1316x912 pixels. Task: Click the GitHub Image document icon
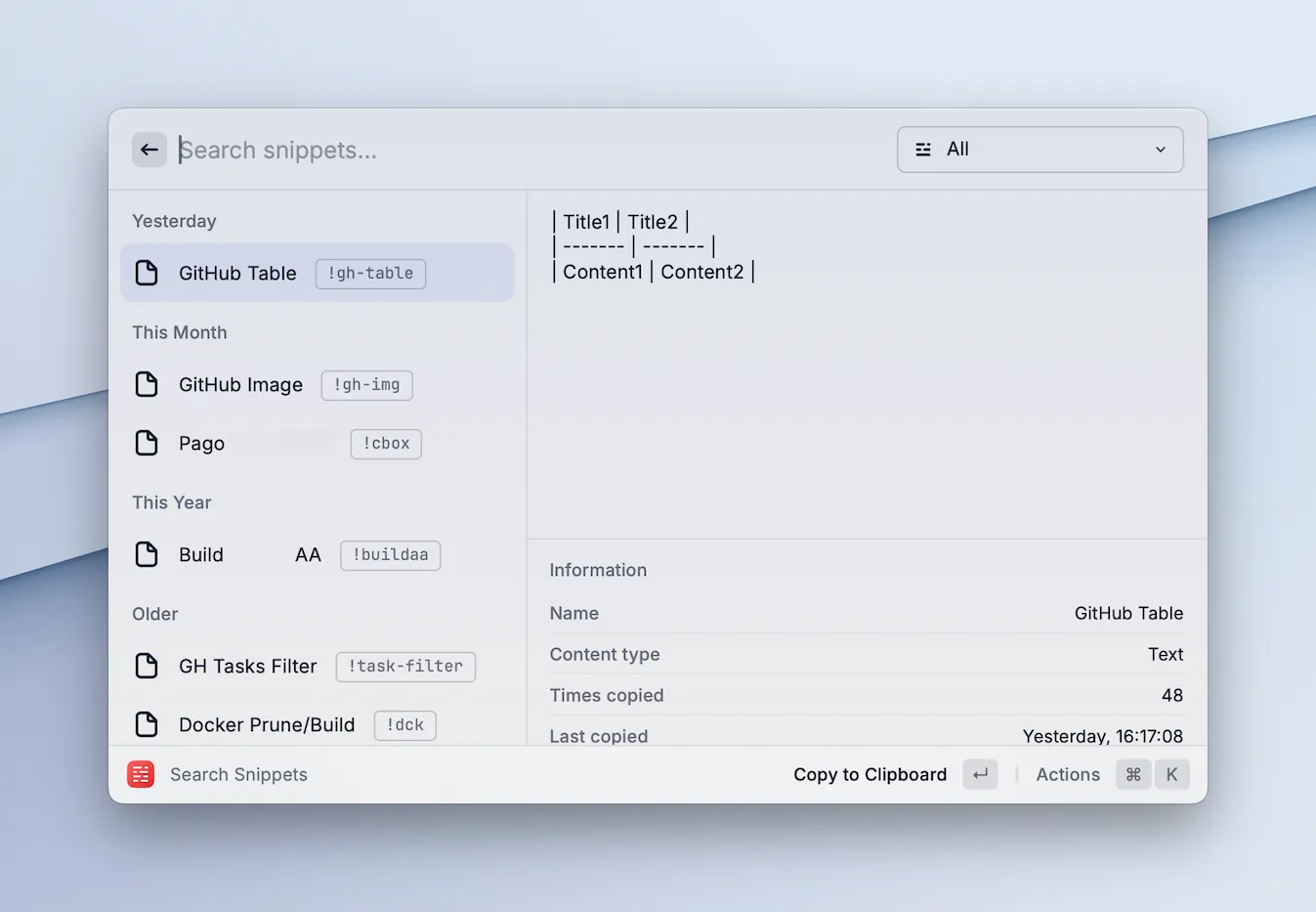147,384
